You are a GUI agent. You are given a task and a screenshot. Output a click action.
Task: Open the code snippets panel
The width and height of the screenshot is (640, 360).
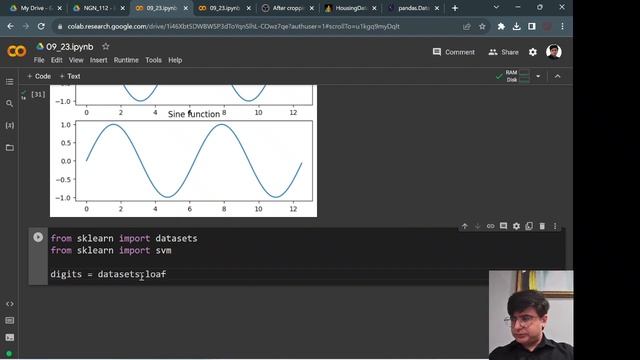[x=9, y=304]
